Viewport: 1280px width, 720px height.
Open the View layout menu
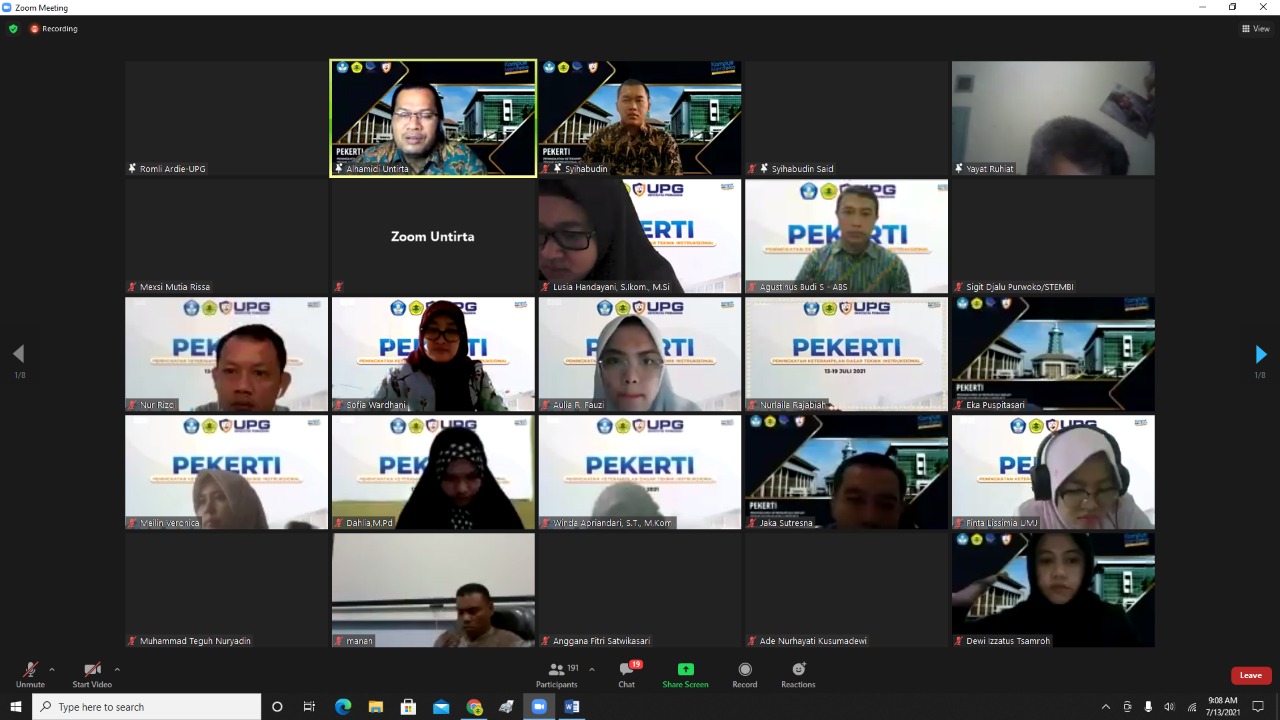tap(1256, 29)
